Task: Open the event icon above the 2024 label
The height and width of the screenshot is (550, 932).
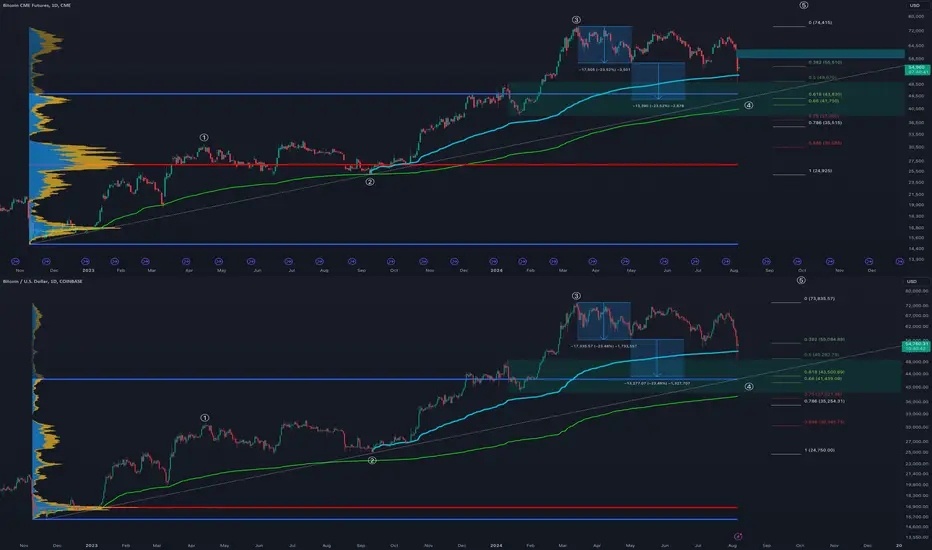Action: coord(493,261)
